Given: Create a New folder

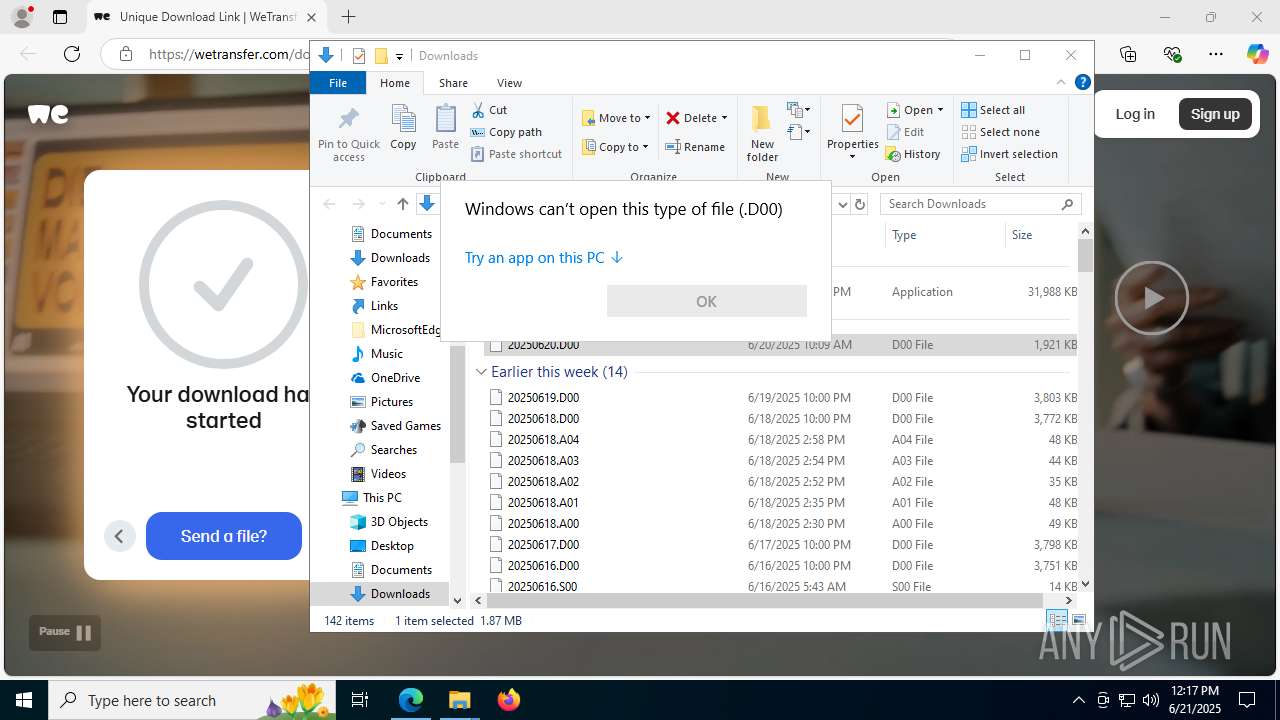Looking at the screenshot, I should tap(762, 132).
